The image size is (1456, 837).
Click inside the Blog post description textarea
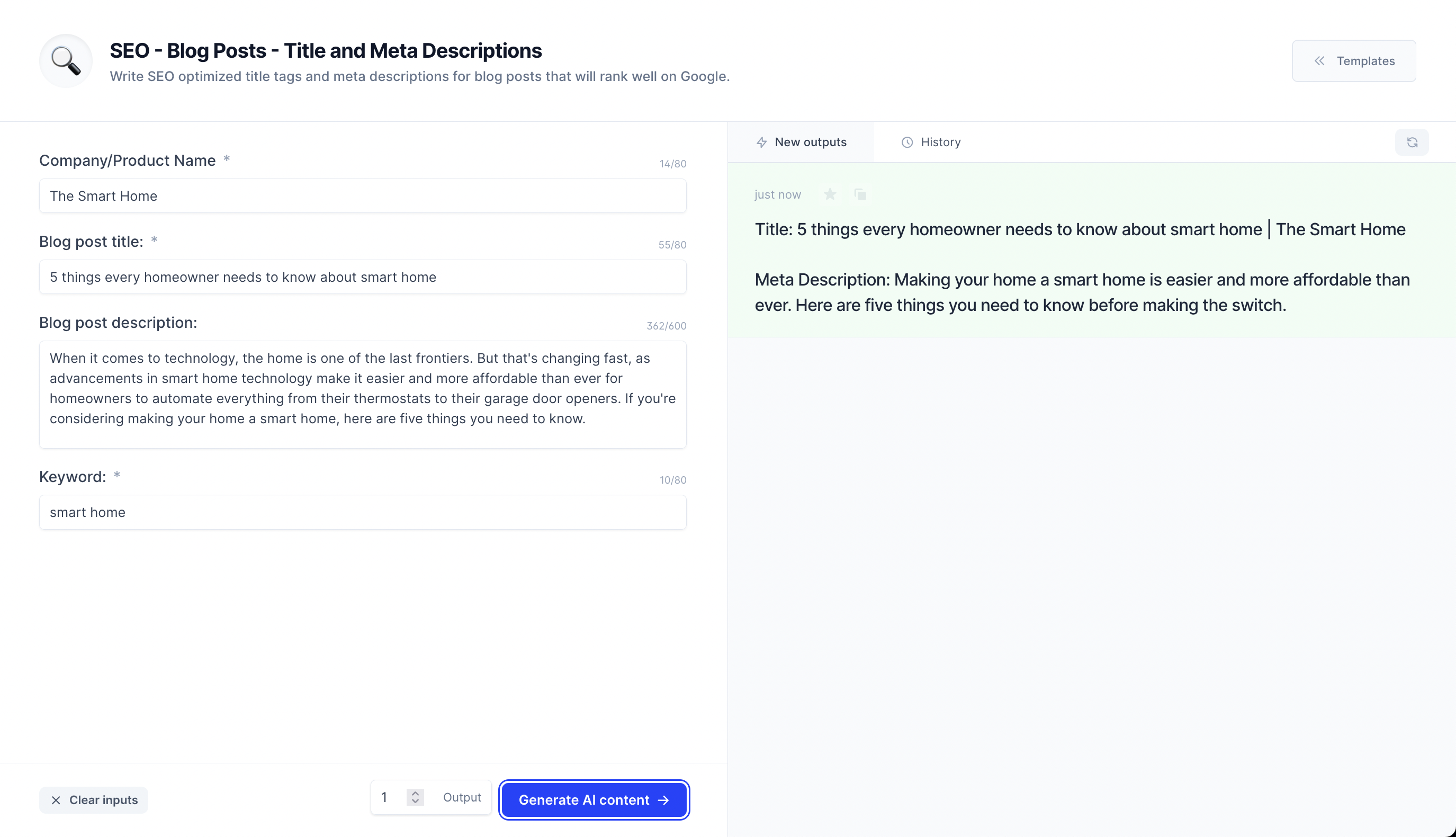click(363, 394)
